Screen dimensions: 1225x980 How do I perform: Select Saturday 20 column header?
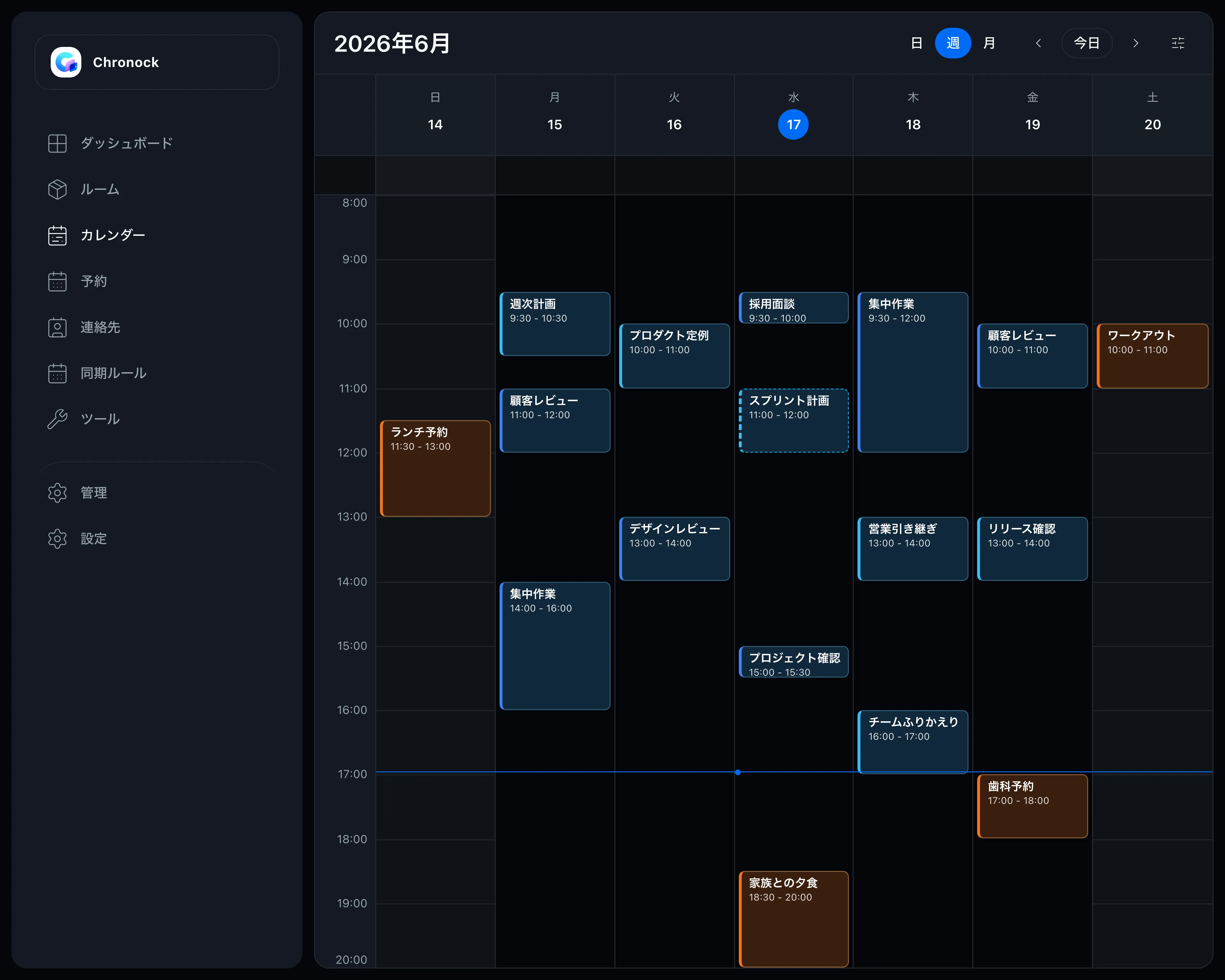pyautogui.click(x=1152, y=114)
